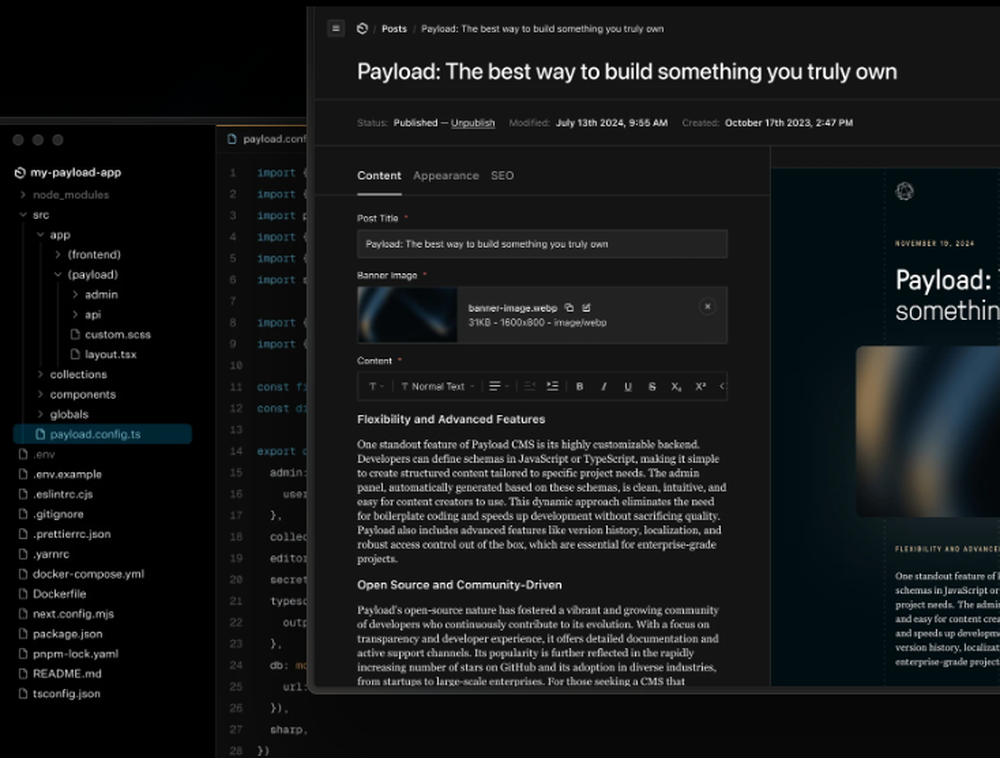Click the hamburger nav menu icon

[336, 29]
